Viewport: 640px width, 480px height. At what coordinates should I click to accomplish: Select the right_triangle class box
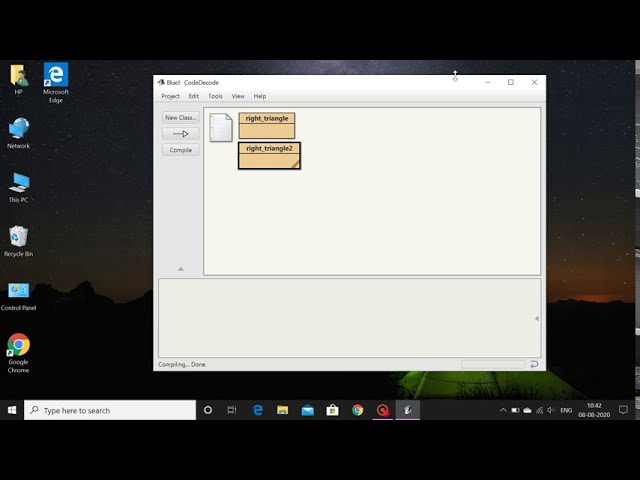point(267,126)
